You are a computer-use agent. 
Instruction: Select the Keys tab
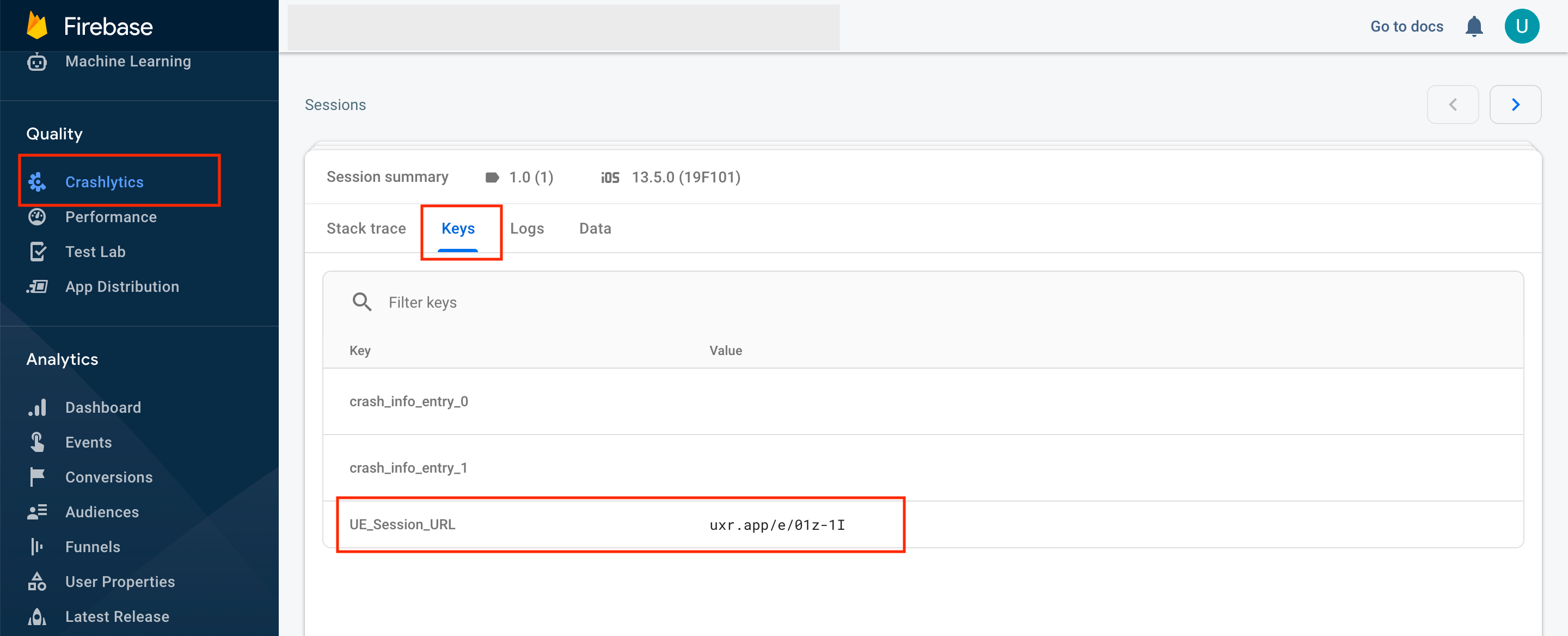click(x=458, y=228)
